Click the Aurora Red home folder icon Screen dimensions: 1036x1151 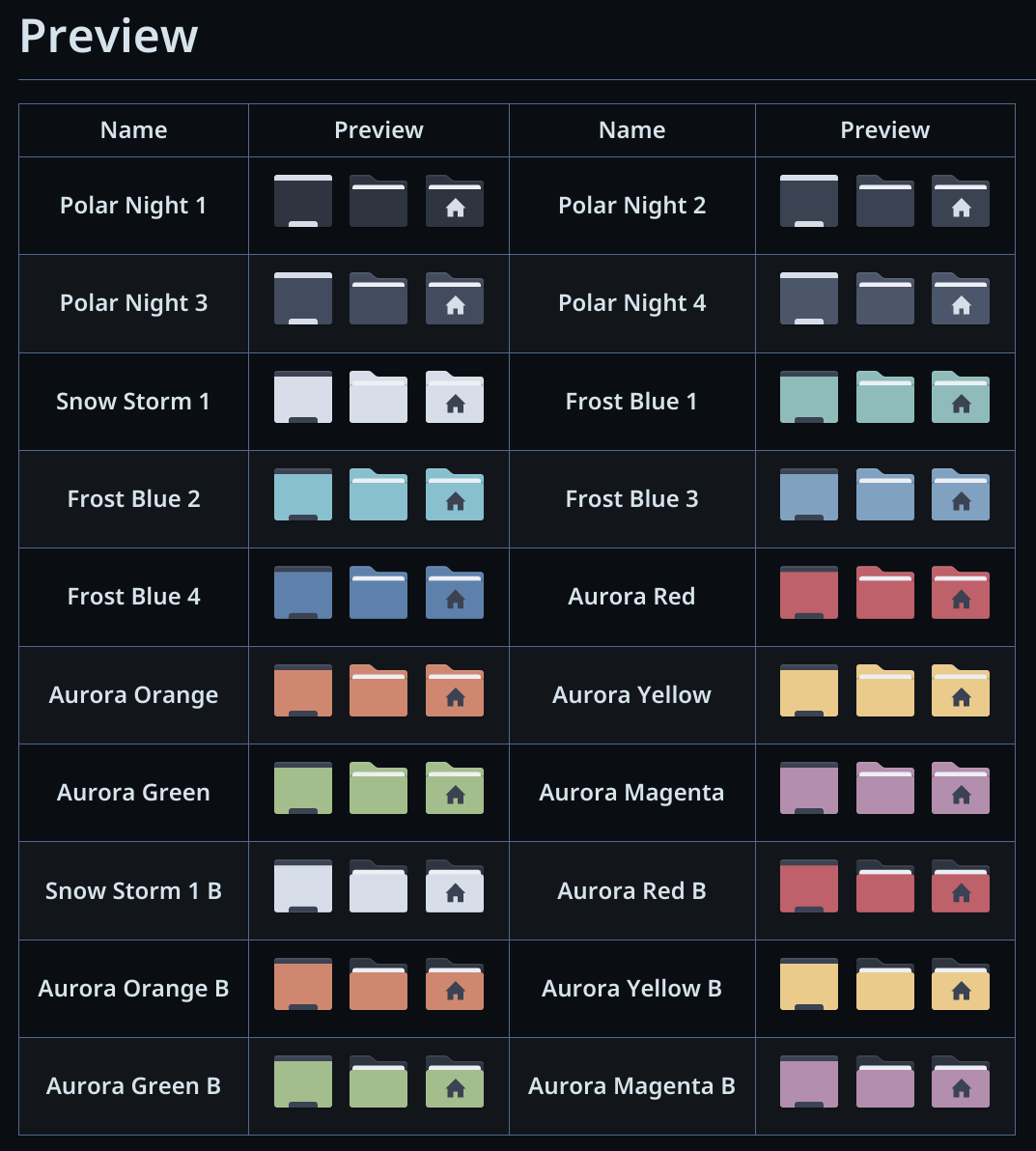tap(961, 593)
